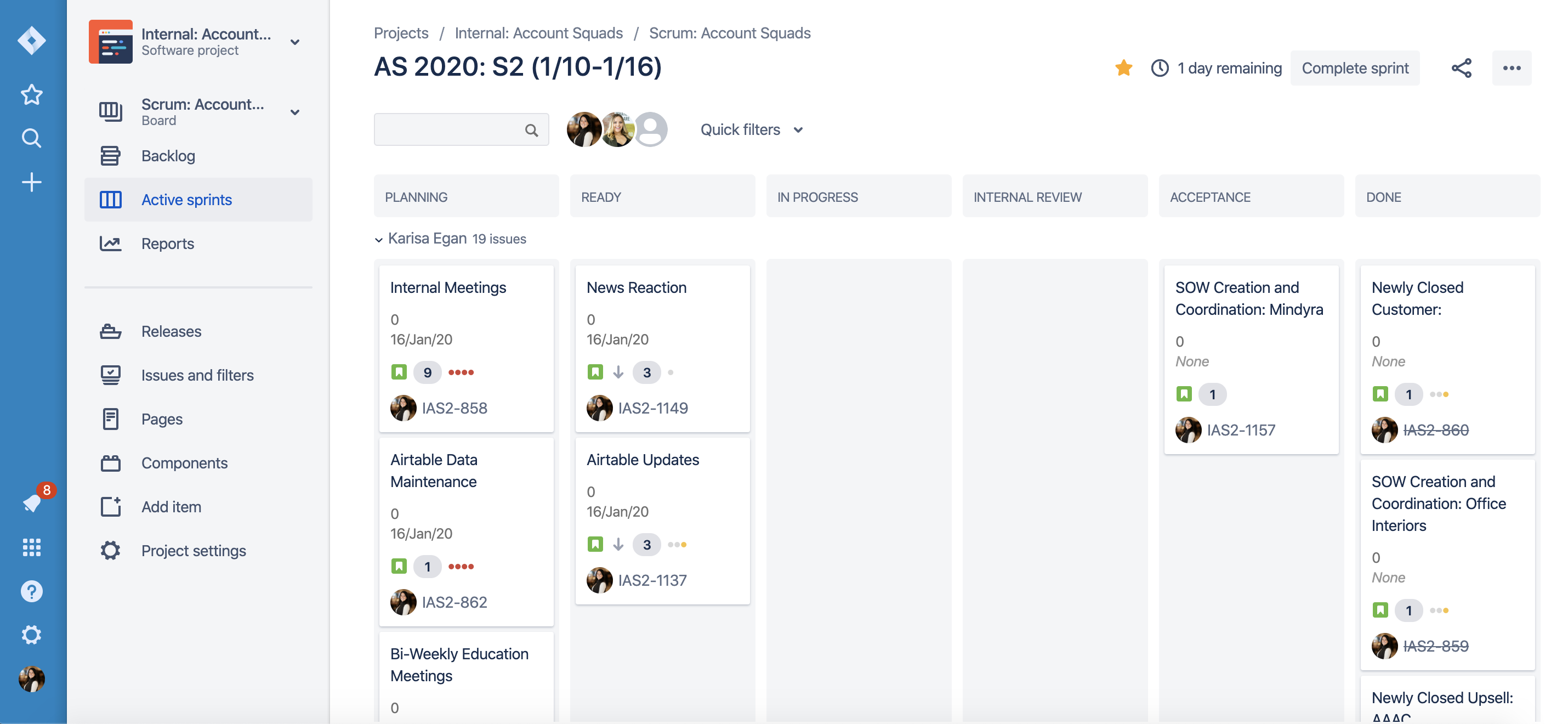Viewport: 1568px width, 724px height.
Task: Open the Airtable Updates card
Action: 662,521
